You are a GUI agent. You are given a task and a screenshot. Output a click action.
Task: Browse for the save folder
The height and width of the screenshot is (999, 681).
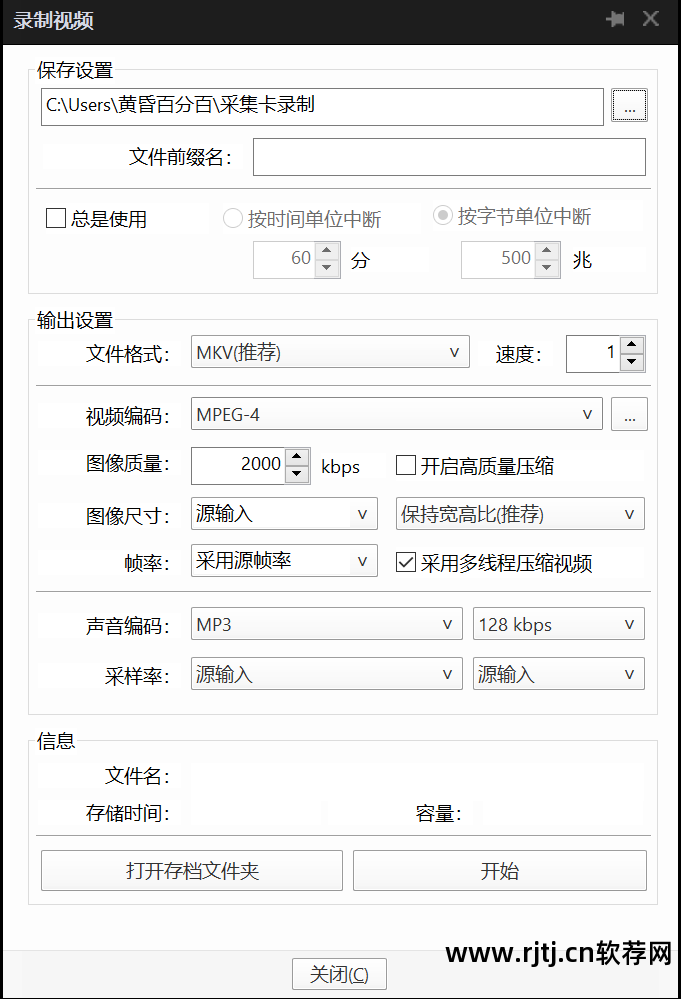coord(629,105)
